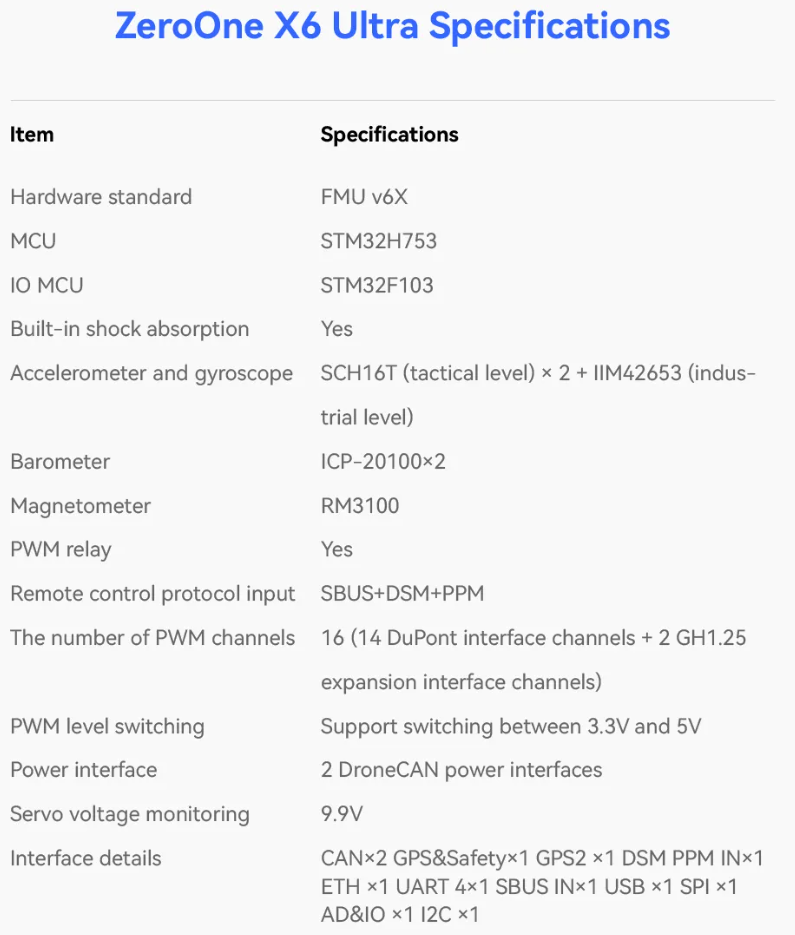Image resolution: width=795 pixels, height=935 pixels.
Task: Click the ICP-20100×2 barometer value
Action: [x=383, y=461]
